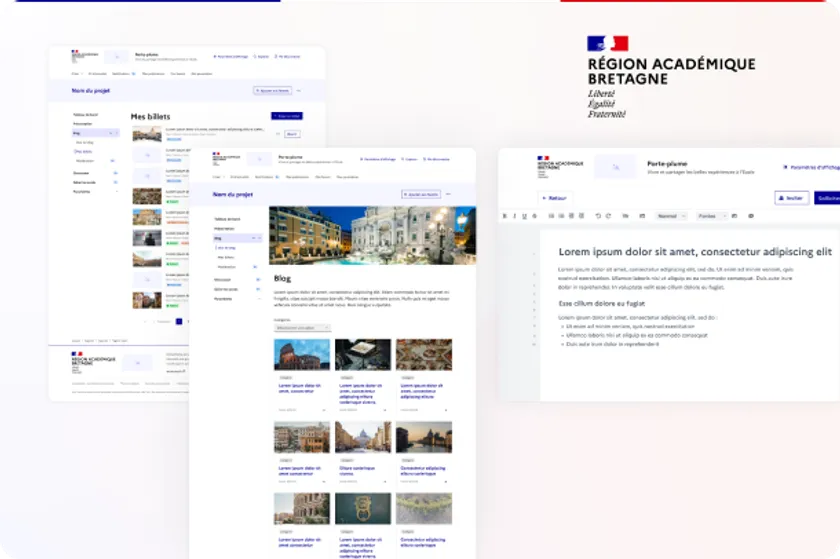Select Mes billets in Blog page sidebar

pyautogui.click(x=226, y=257)
